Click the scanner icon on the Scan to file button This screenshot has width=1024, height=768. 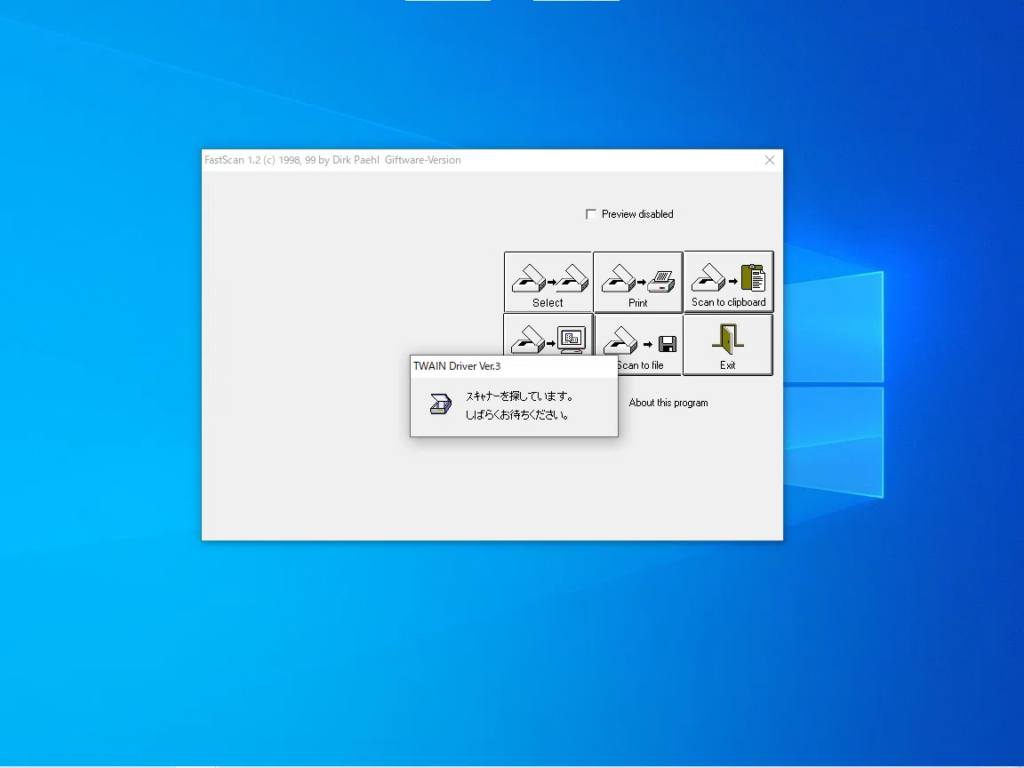pos(620,340)
